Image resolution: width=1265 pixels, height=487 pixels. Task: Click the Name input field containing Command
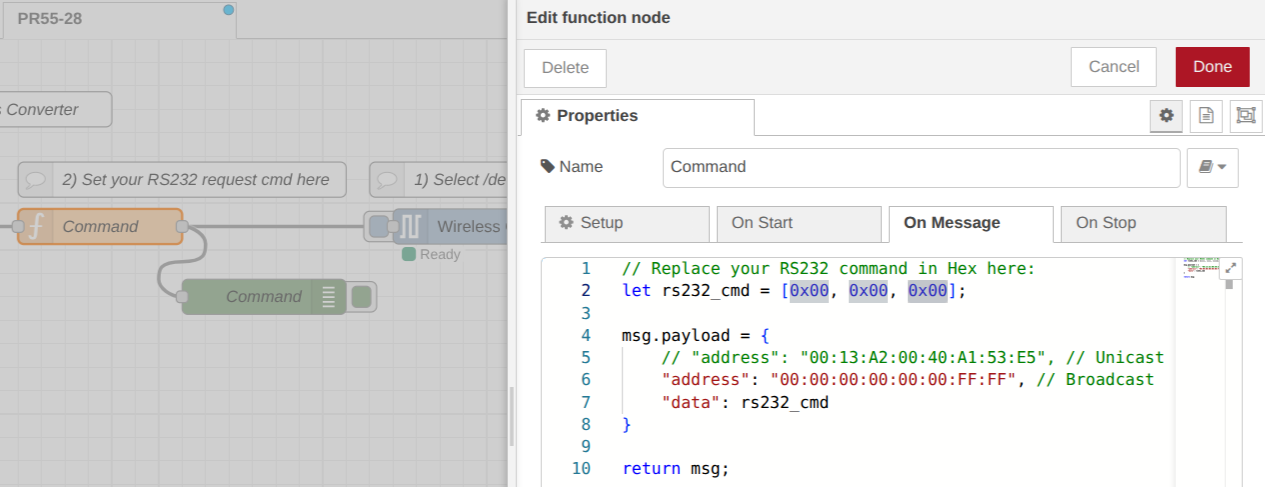[921, 167]
